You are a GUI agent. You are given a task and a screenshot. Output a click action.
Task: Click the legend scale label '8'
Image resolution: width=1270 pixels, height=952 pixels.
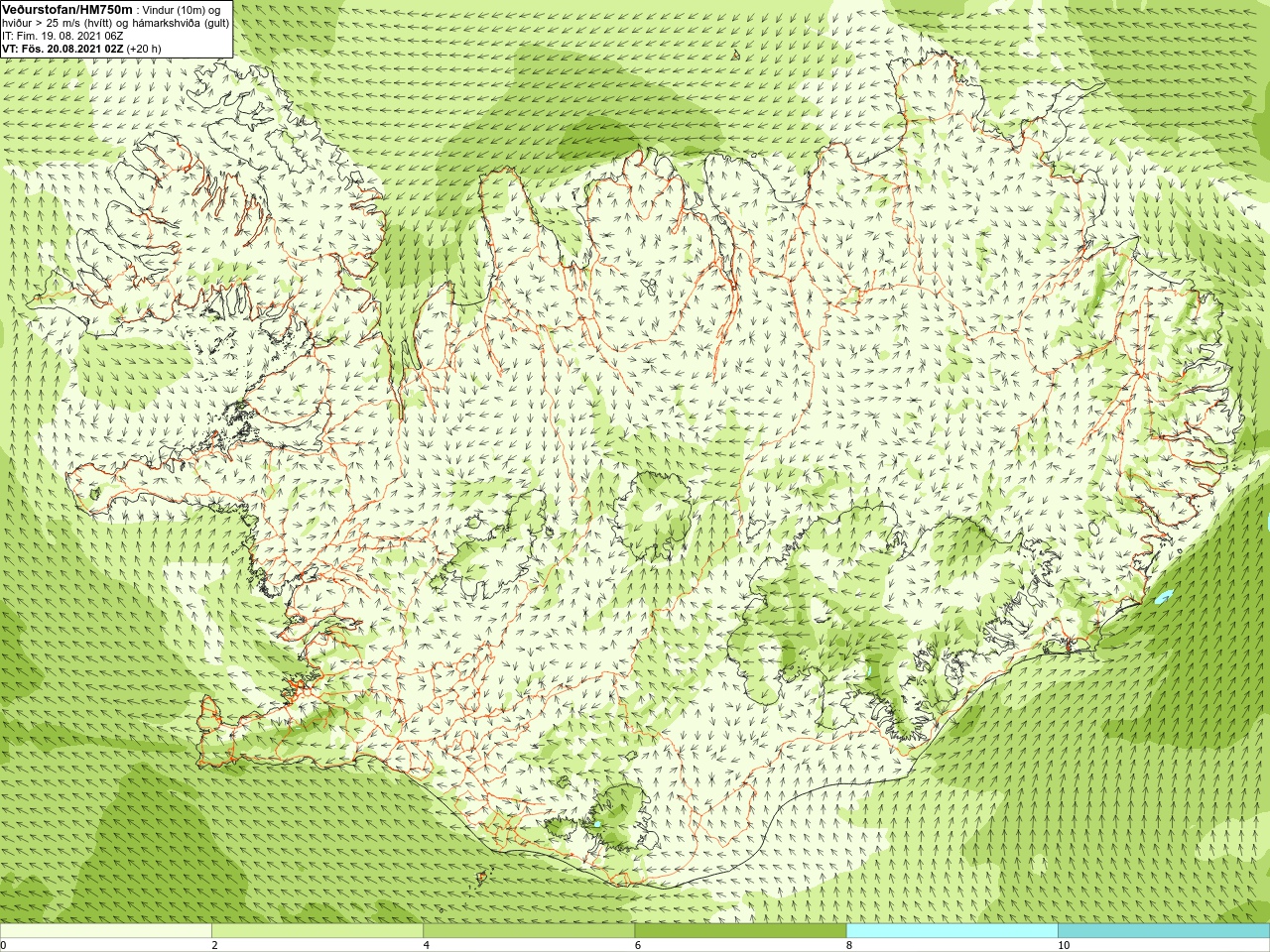849,945
